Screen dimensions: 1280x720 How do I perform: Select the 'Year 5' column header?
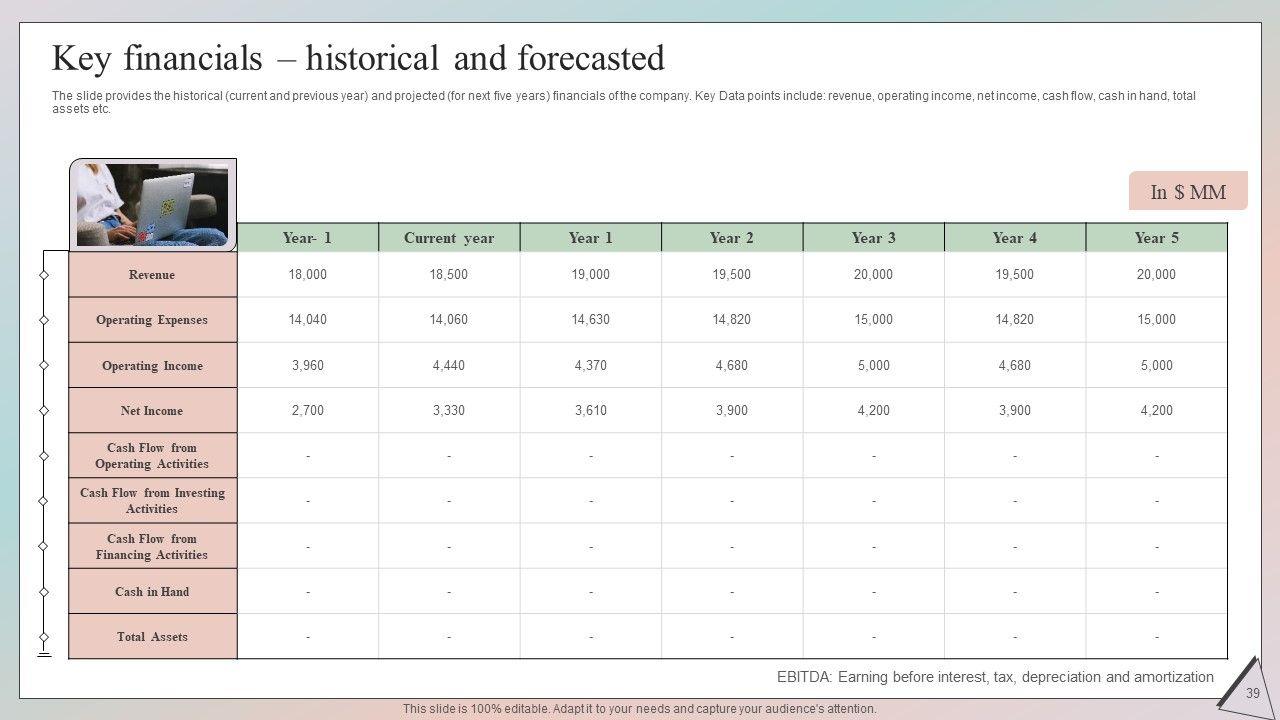(x=1156, y=238)
